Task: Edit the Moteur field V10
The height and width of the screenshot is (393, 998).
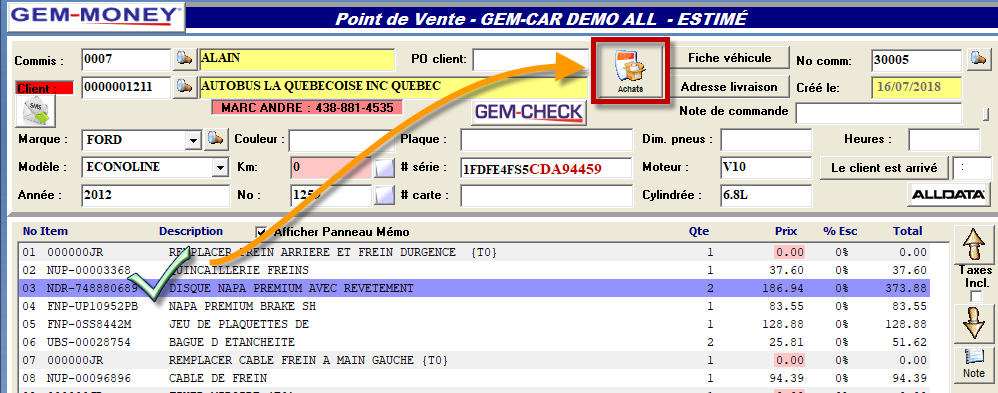Action: [x=766, y=169]
